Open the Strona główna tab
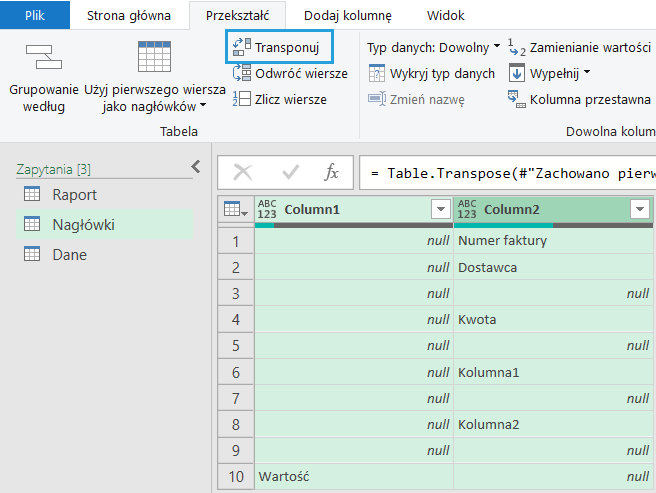This screenshot has width=656, height=493. 128,16
